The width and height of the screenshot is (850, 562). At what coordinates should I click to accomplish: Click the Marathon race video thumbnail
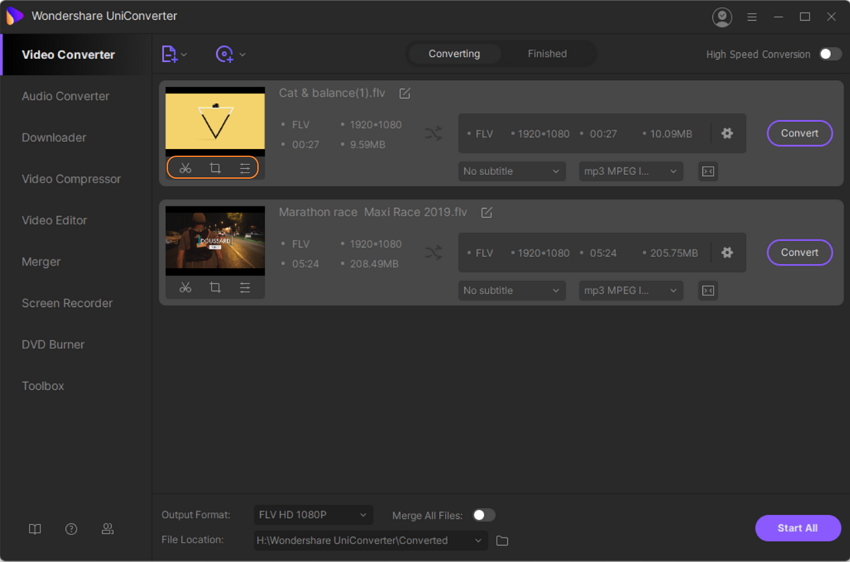215,240
